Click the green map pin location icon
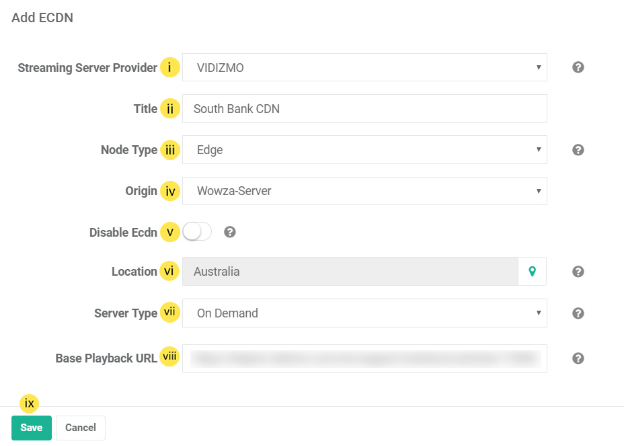 click(532, 272)
